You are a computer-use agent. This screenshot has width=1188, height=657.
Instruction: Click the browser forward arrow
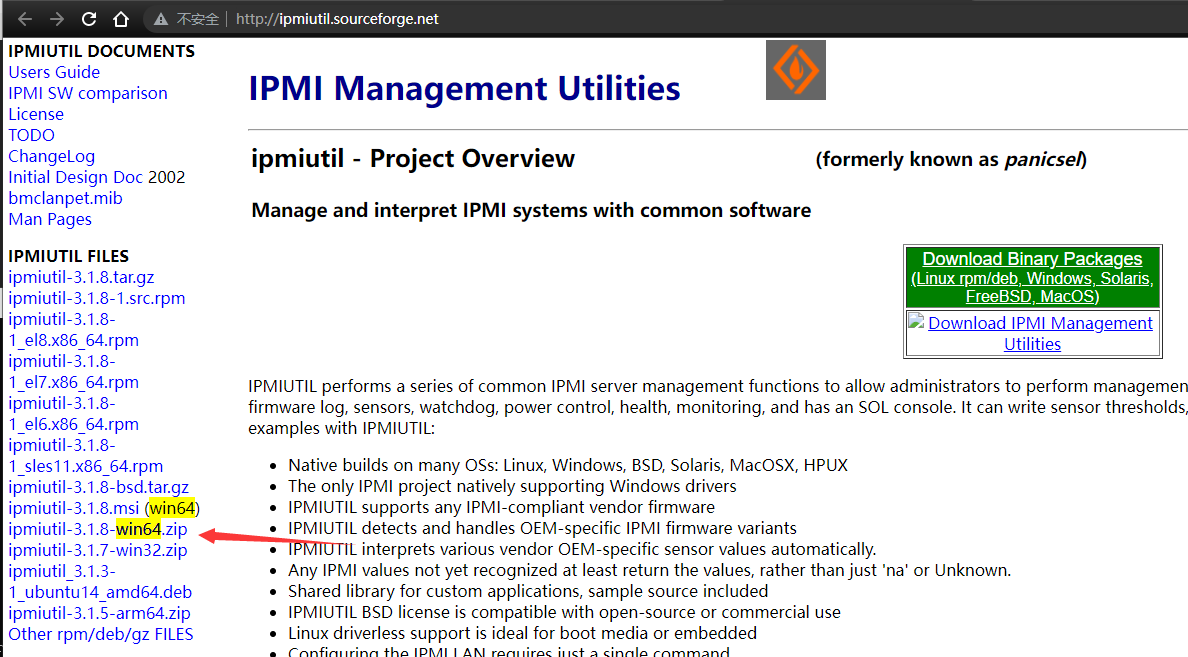tap(57, 19)
